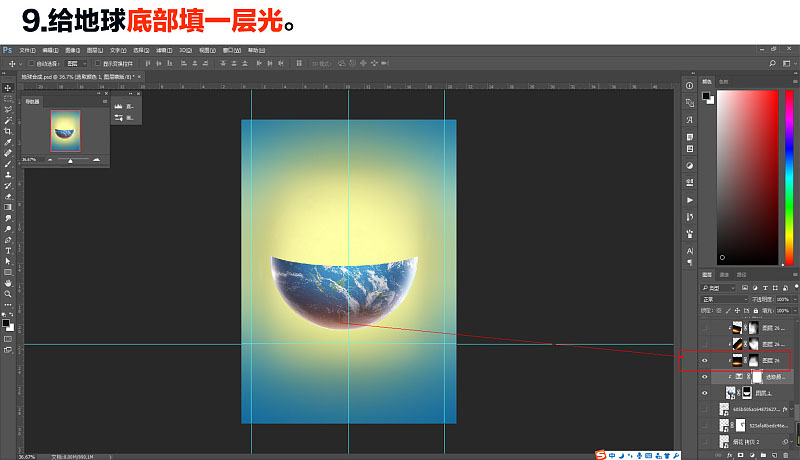
Task: Select the Dodge tool
Action: click(x=8, y=229)
